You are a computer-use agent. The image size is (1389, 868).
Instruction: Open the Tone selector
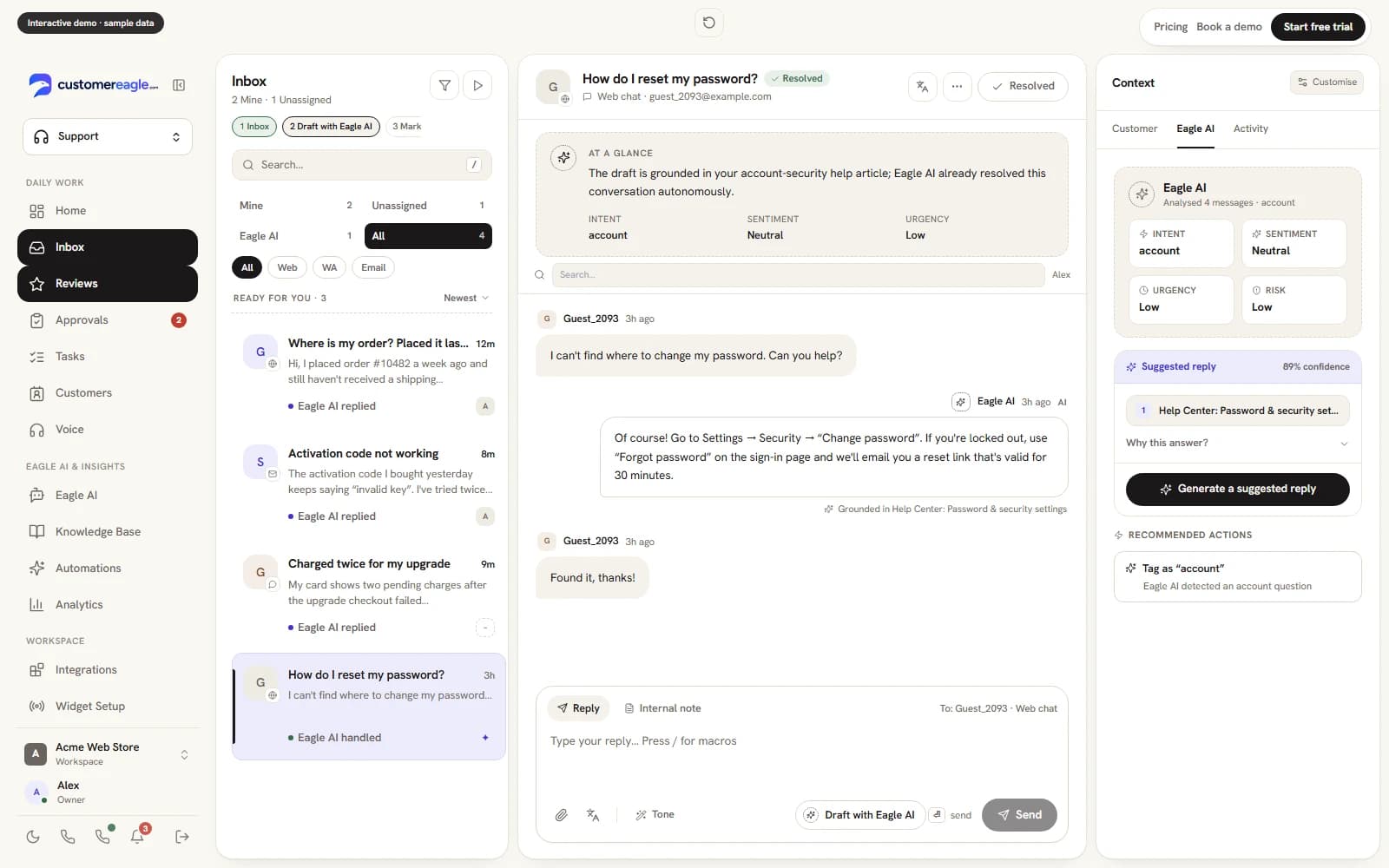point(655,815)
